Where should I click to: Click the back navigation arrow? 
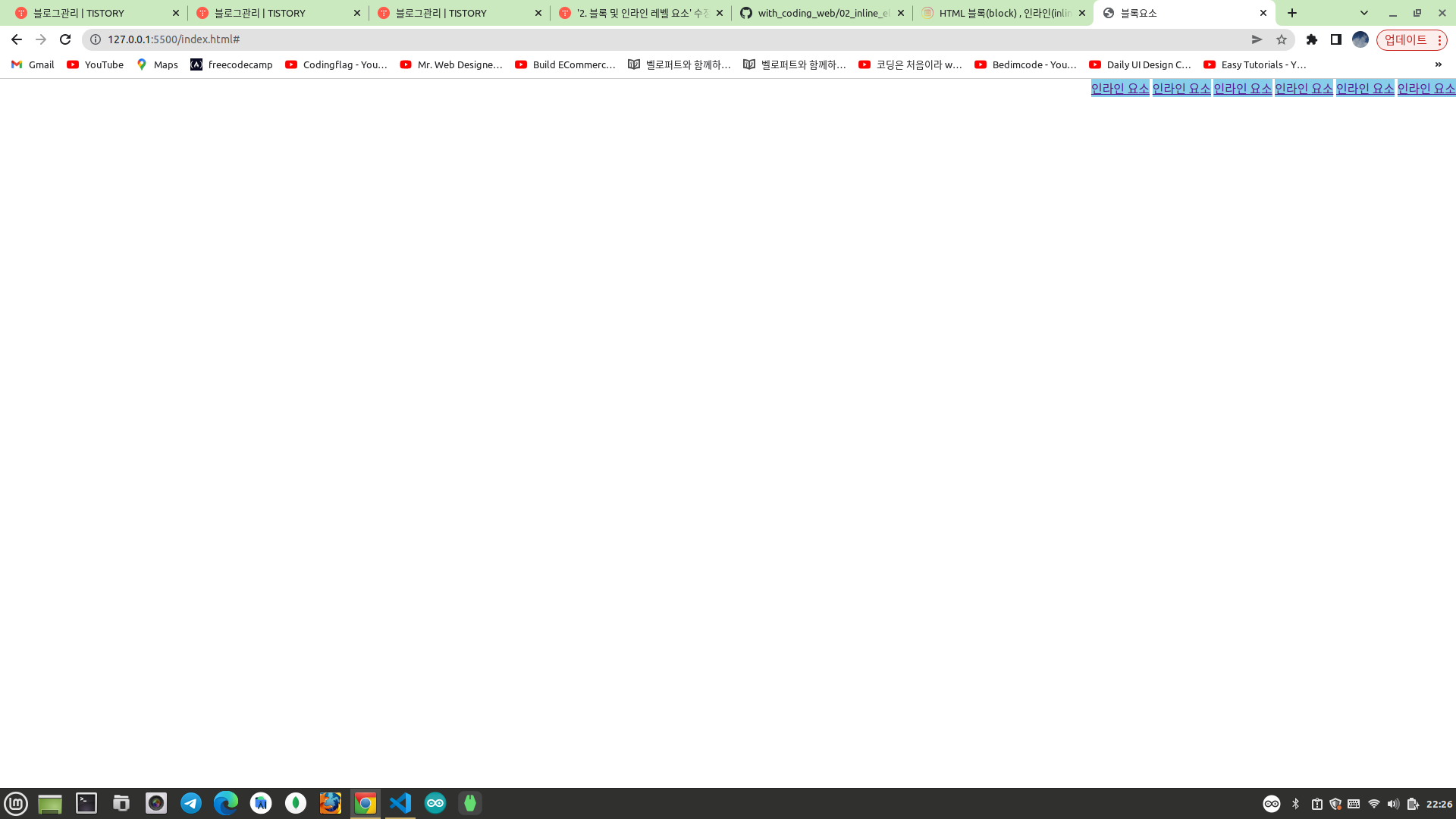(17, 39)
